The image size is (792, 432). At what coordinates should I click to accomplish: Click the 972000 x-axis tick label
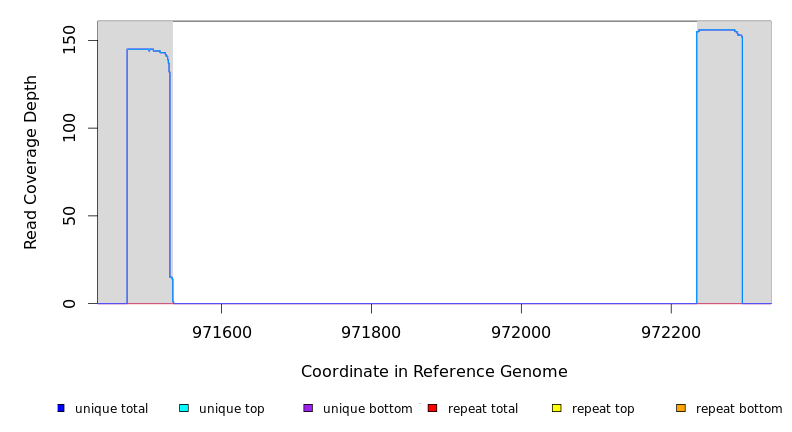[x=521, y=331]
